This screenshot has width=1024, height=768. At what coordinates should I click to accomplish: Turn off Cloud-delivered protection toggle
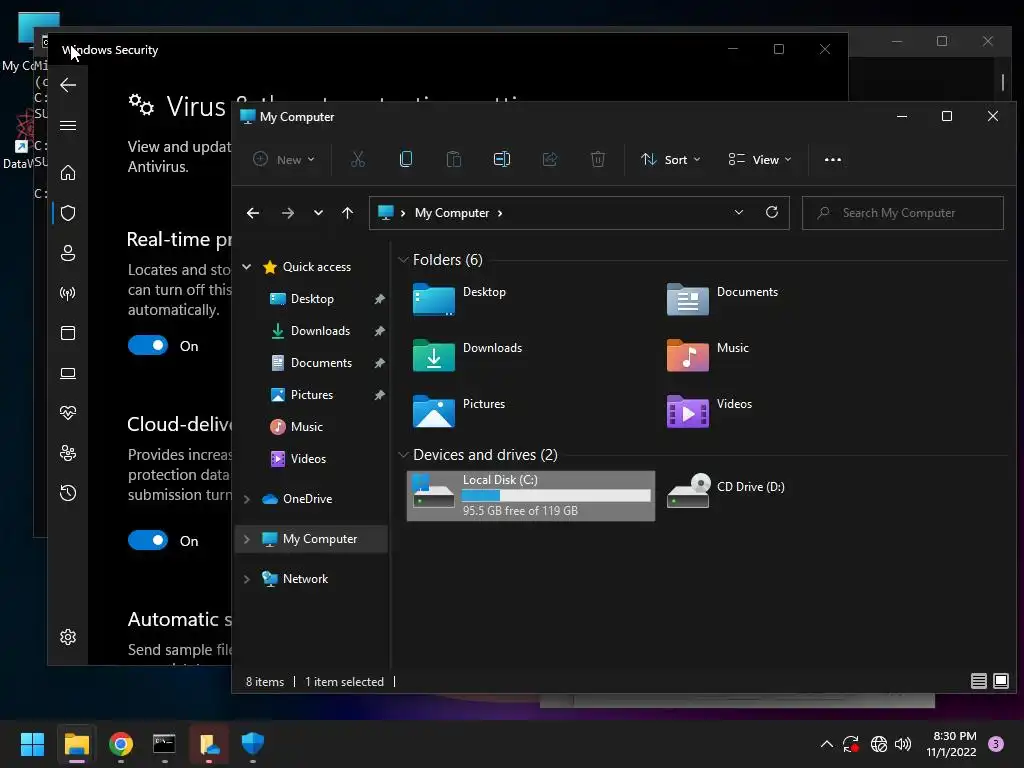148,540
